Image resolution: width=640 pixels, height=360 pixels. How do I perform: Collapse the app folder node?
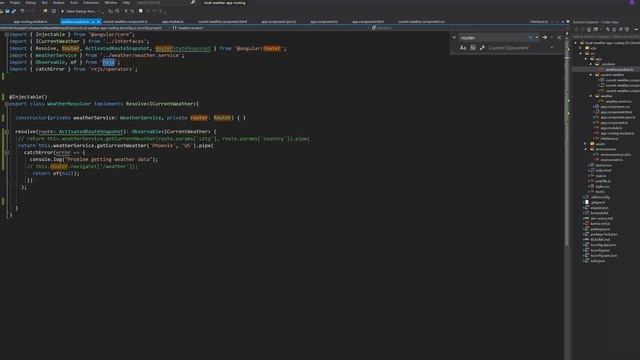(x=586, y=59)
